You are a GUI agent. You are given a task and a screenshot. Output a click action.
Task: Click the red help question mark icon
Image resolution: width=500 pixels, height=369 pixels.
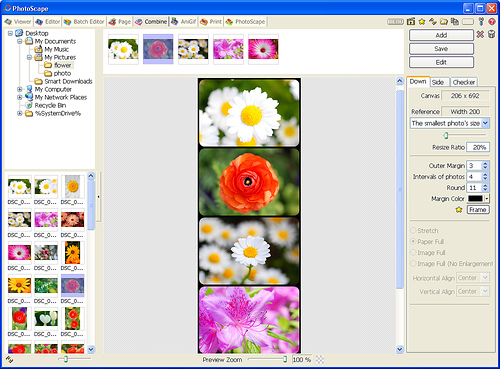point(492,22)
